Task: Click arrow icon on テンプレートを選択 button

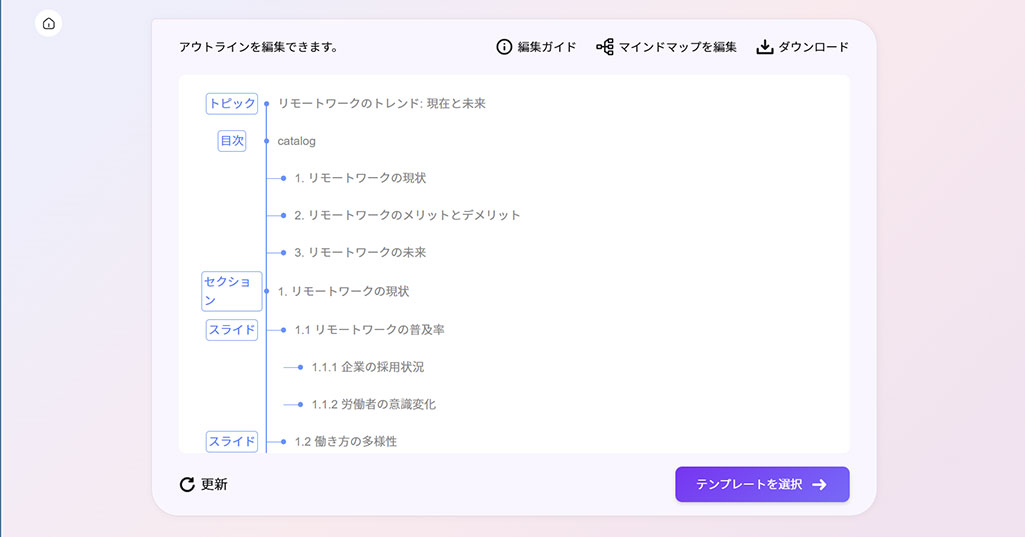Action: (x=819, y=485)
